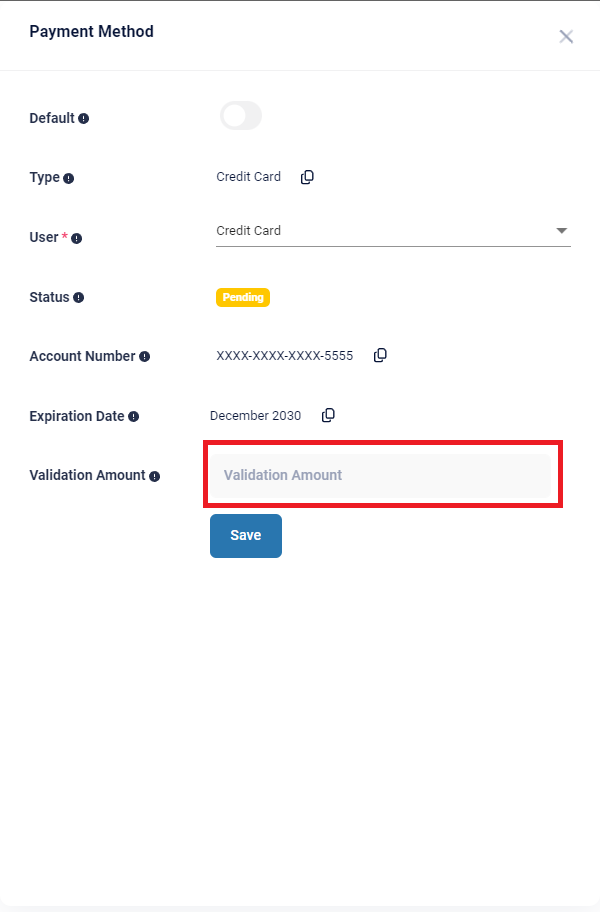Copy the account number XXXX-XXXX-XXXX-5555
600x912 pixels.
point(380,355)
